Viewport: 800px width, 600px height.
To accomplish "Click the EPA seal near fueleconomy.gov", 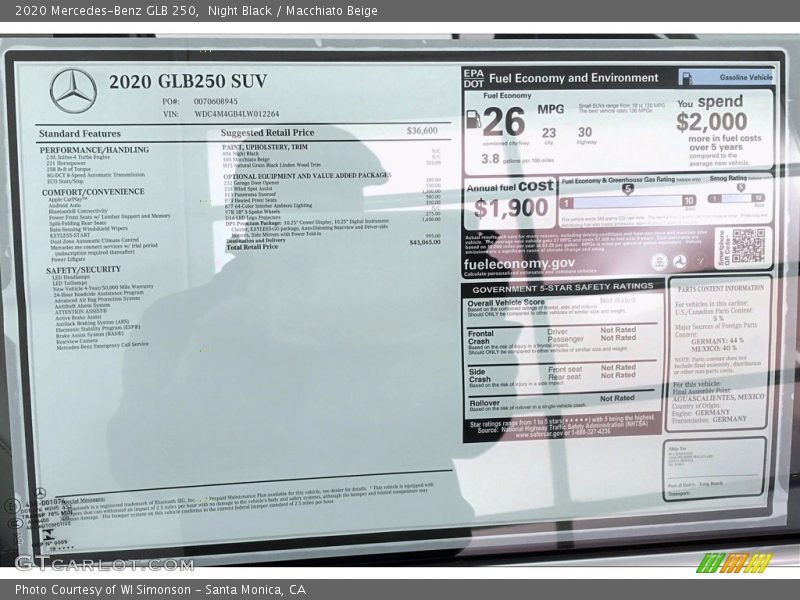I will click(659, 262).
